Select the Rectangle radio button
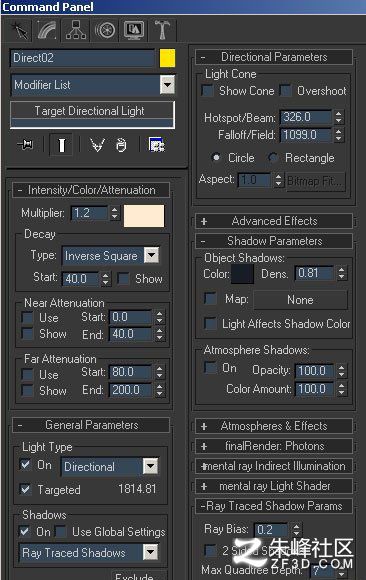 pyautogui.click(x=273, y=158)
